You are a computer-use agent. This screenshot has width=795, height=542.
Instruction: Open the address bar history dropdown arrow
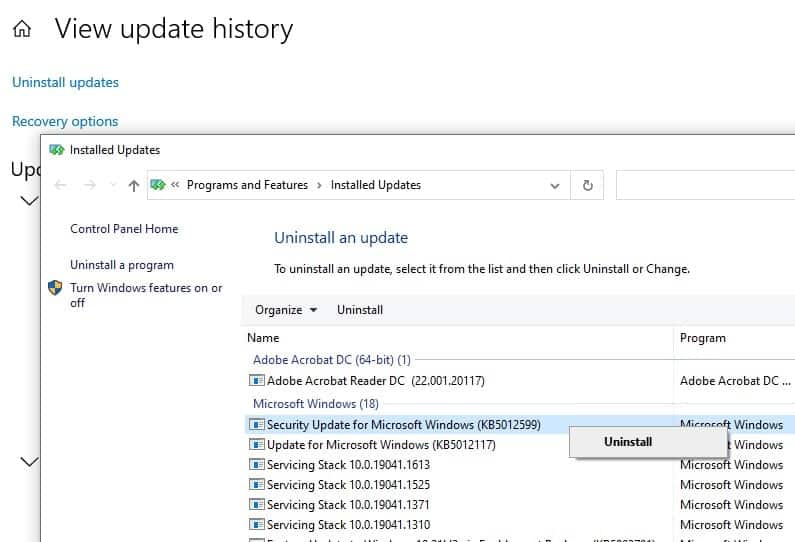pos(555,185)
